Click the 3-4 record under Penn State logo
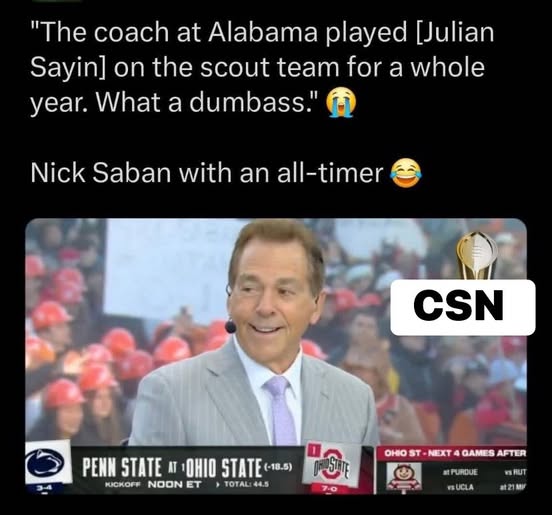 click(45, 488)
